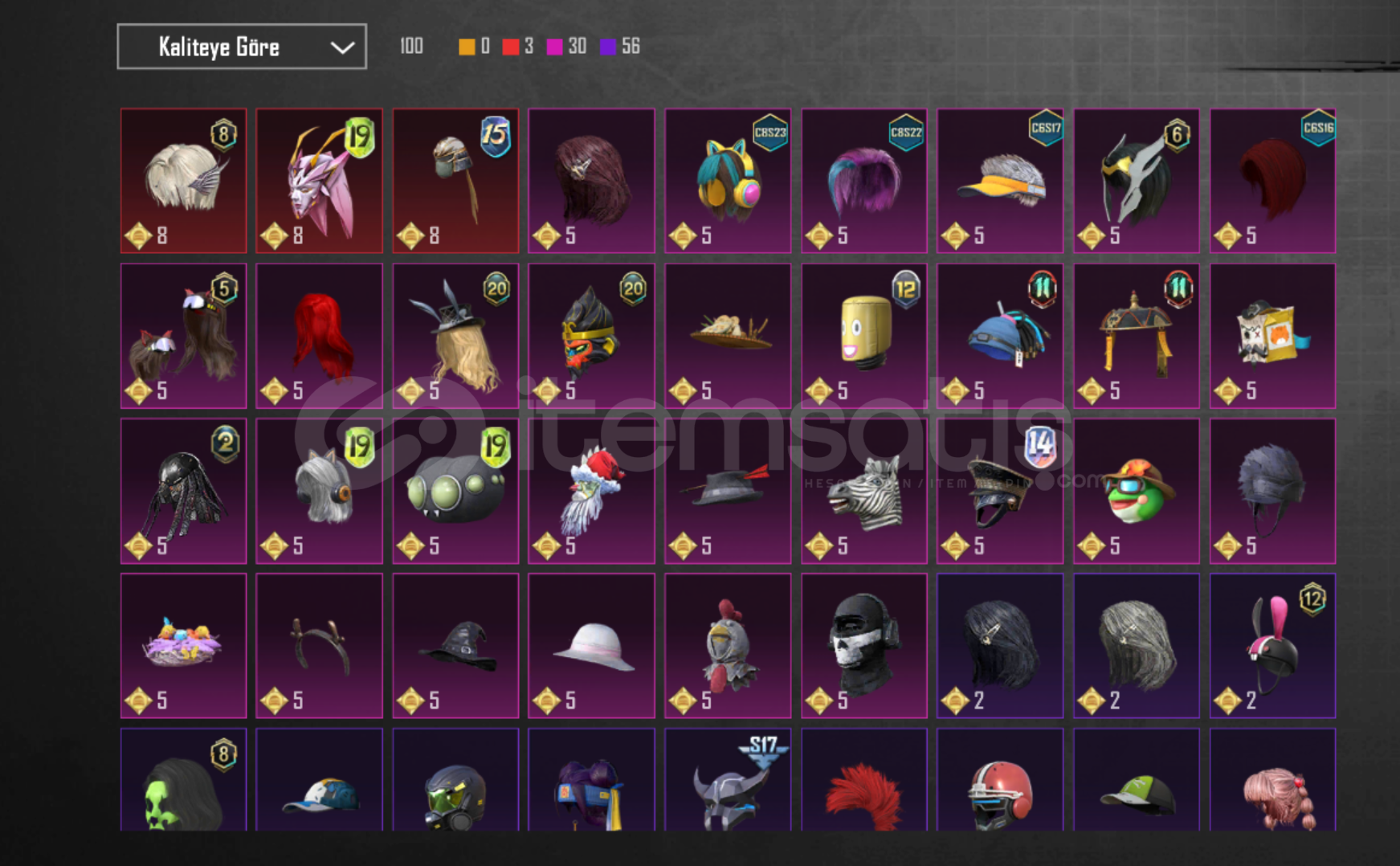Screen dimensions: 1400x866
Task: Select the zebra head mask item
Action: pos(864,491)
